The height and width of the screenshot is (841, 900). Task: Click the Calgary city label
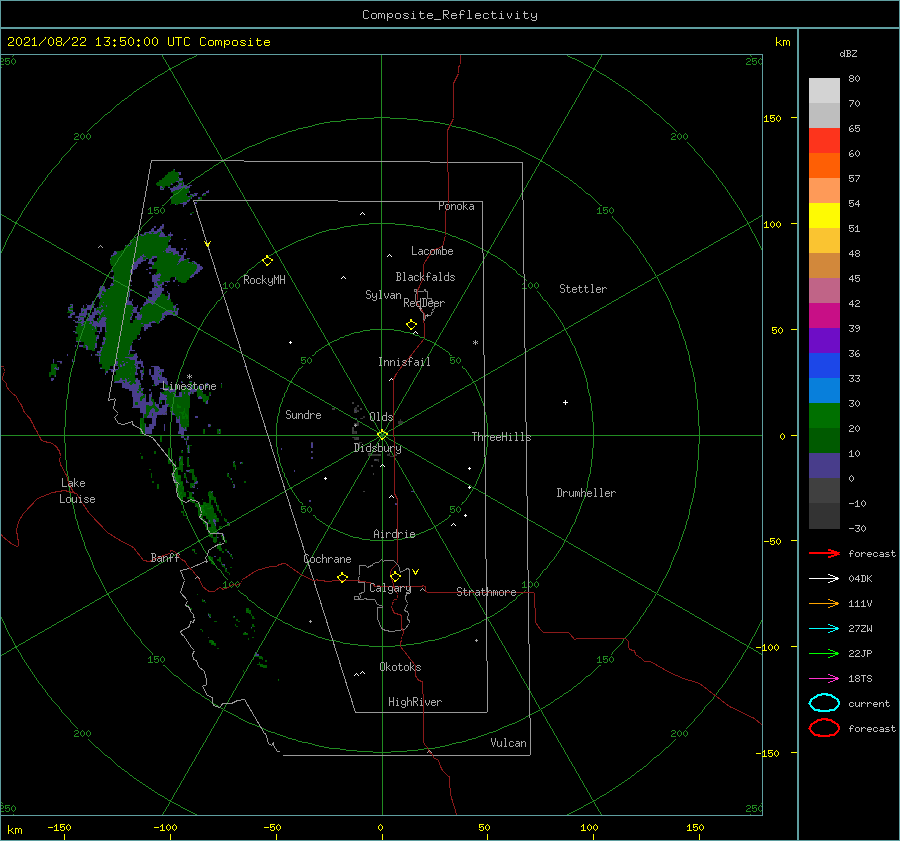tap(390, 588)
